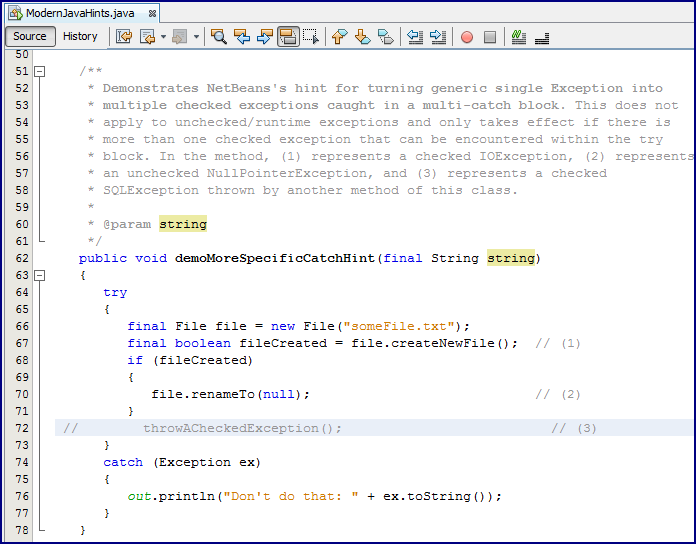The width and height of the screenshot is (696, 544).
Task: Click 'Exception ex' in catch clause
Action: click(x=207, y=462)
